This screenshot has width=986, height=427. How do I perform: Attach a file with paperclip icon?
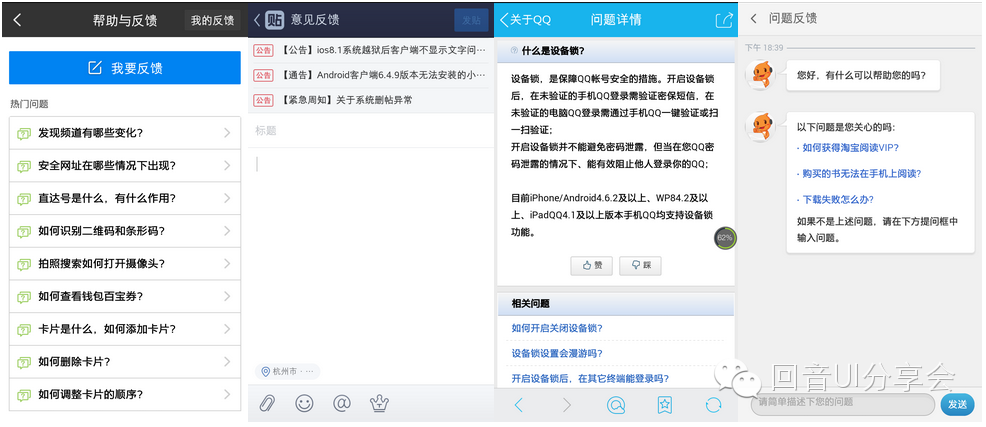[267, 403]
